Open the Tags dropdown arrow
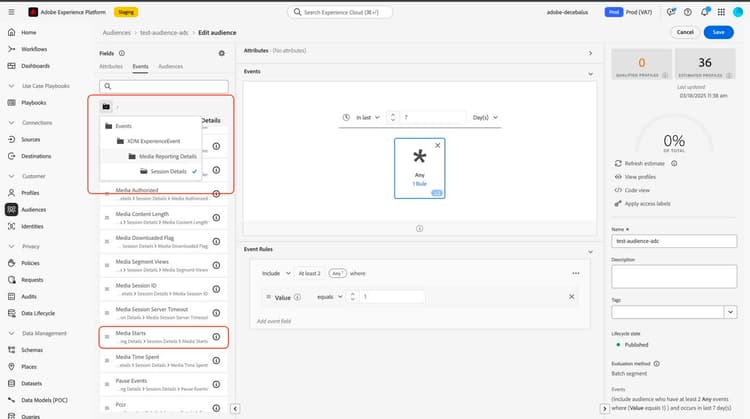Screen dimensions: 750x419 pos(730,312)
